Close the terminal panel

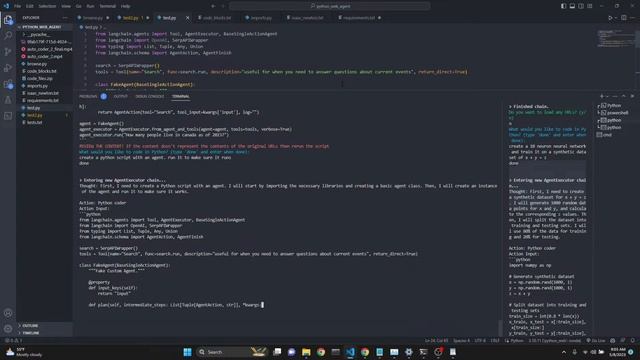632,96
